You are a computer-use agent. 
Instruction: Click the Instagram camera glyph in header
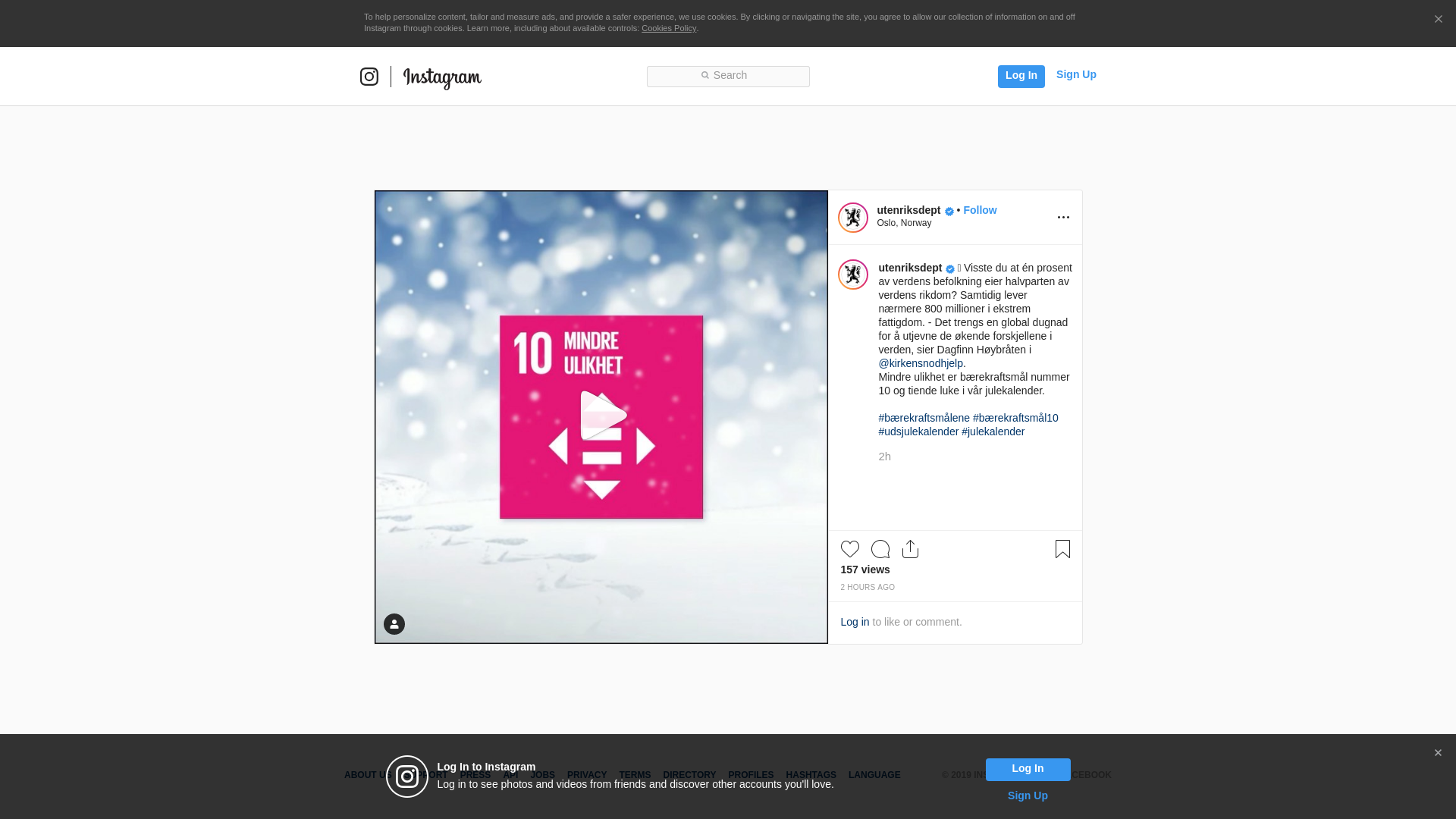click(x=369, y=77)
